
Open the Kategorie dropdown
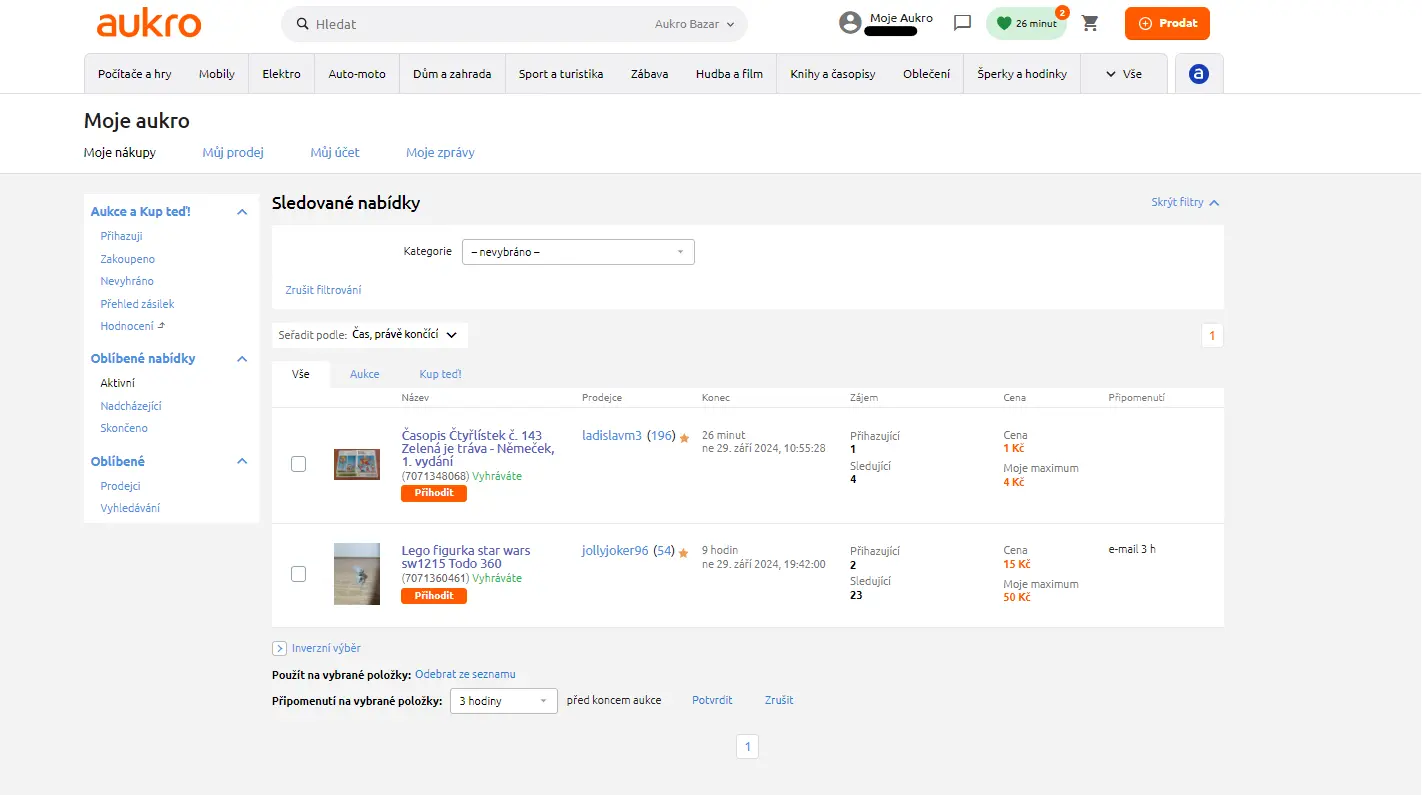tap(578, 252)
